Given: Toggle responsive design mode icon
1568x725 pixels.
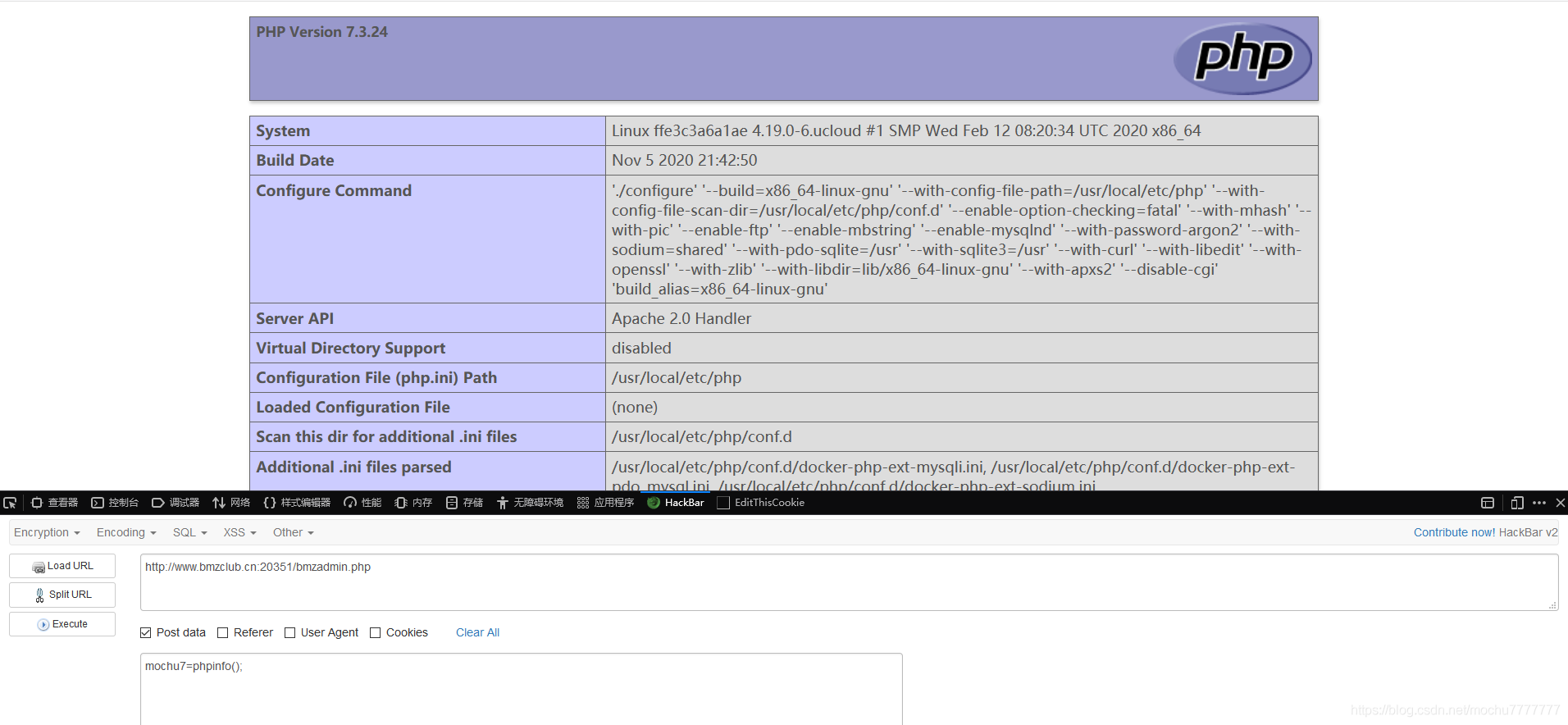Looking at the screenshot, I should [1517, 503].
